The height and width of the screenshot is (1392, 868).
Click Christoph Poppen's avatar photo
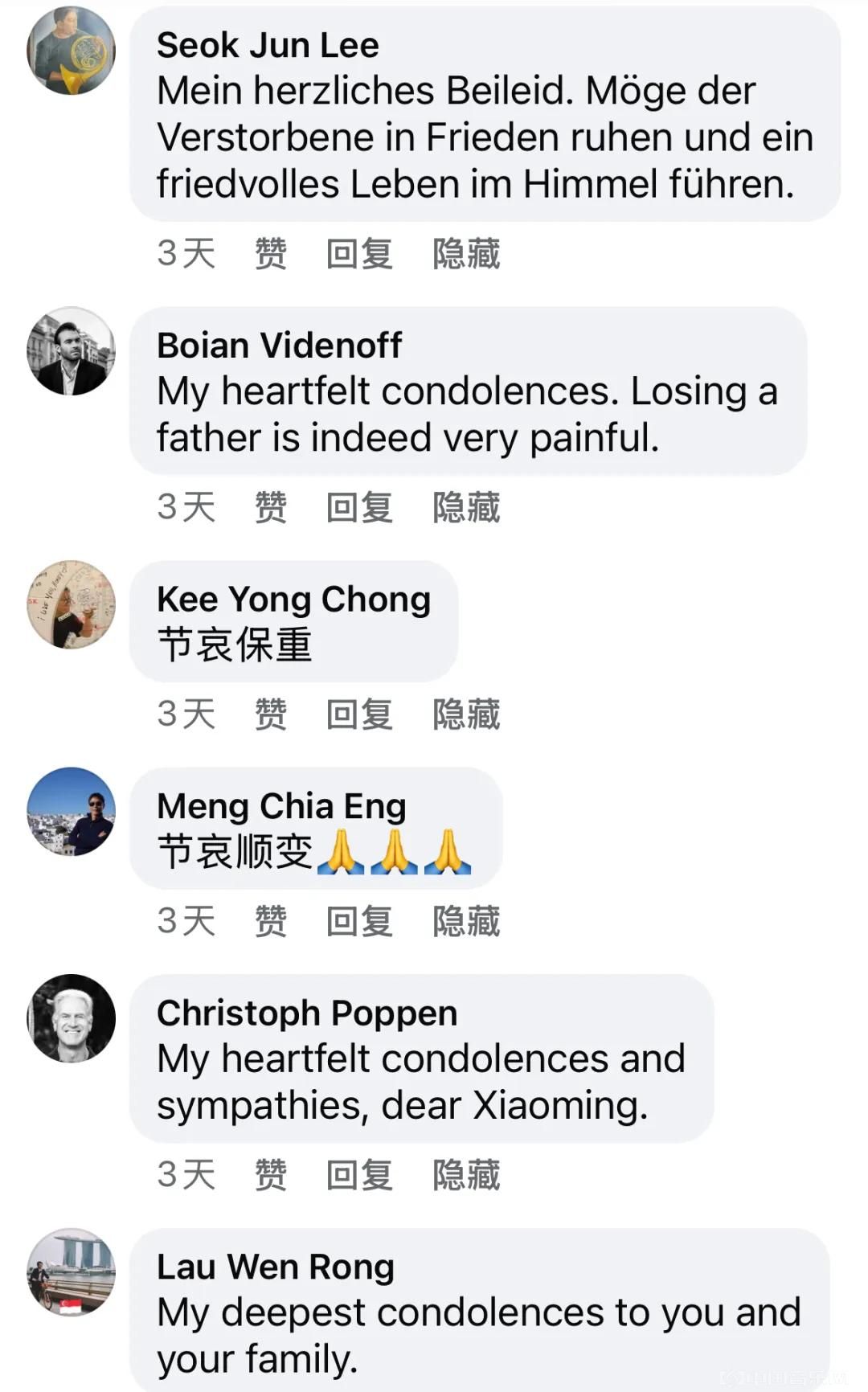point(72,1018)
